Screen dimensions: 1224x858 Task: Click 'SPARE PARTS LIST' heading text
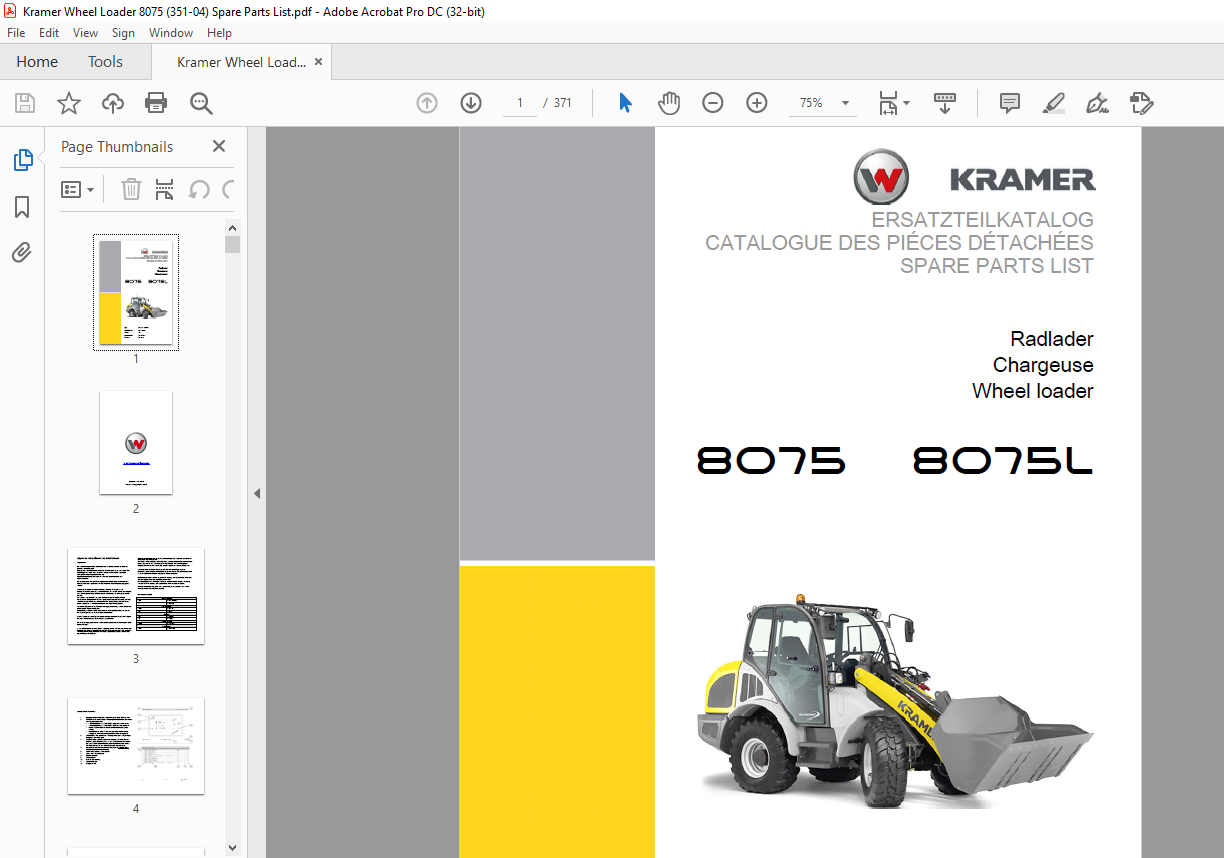pyautogui.click(x=997, y=266)
